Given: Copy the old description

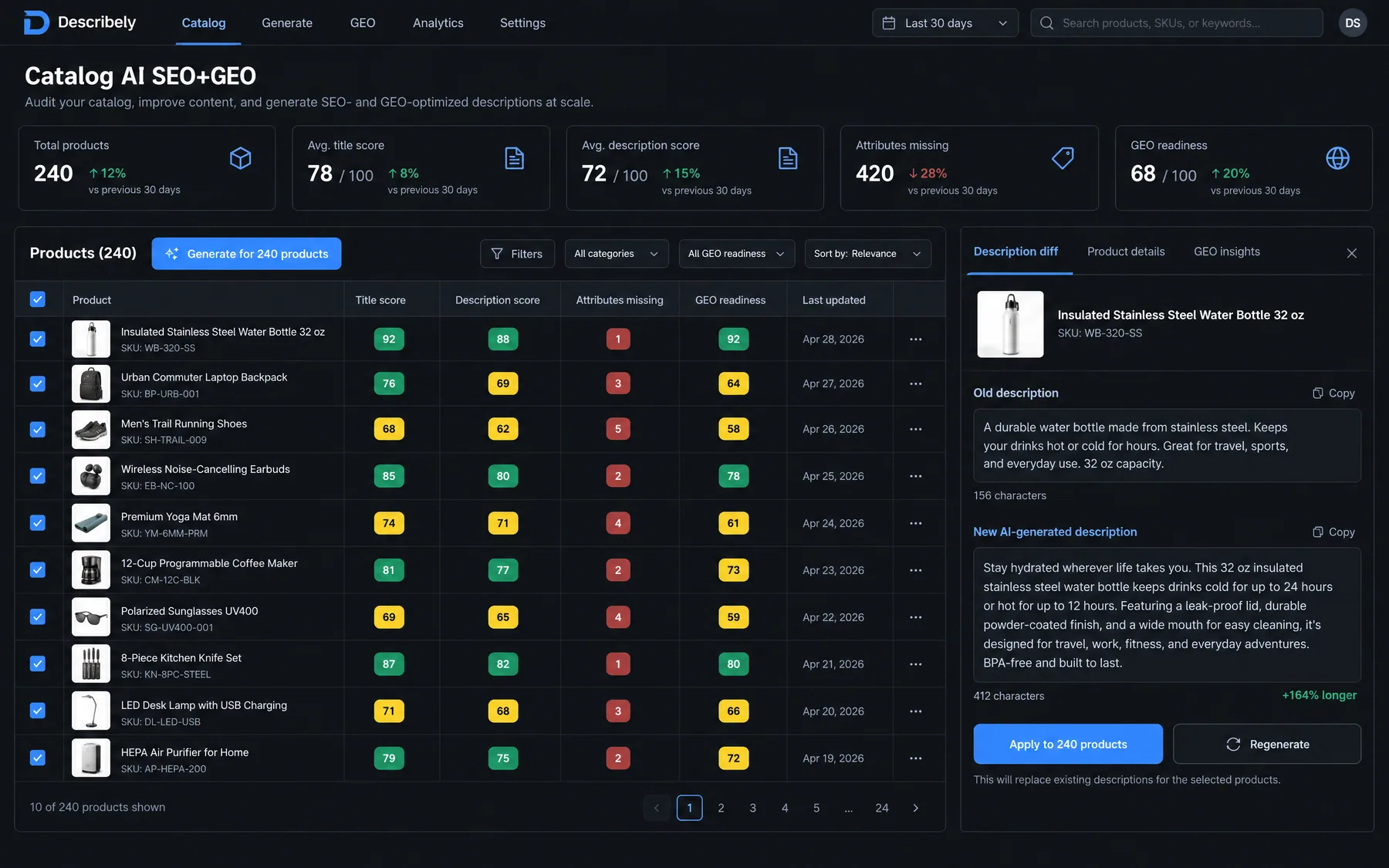Looking at the screenshot, I should (x=1333, y=393).
